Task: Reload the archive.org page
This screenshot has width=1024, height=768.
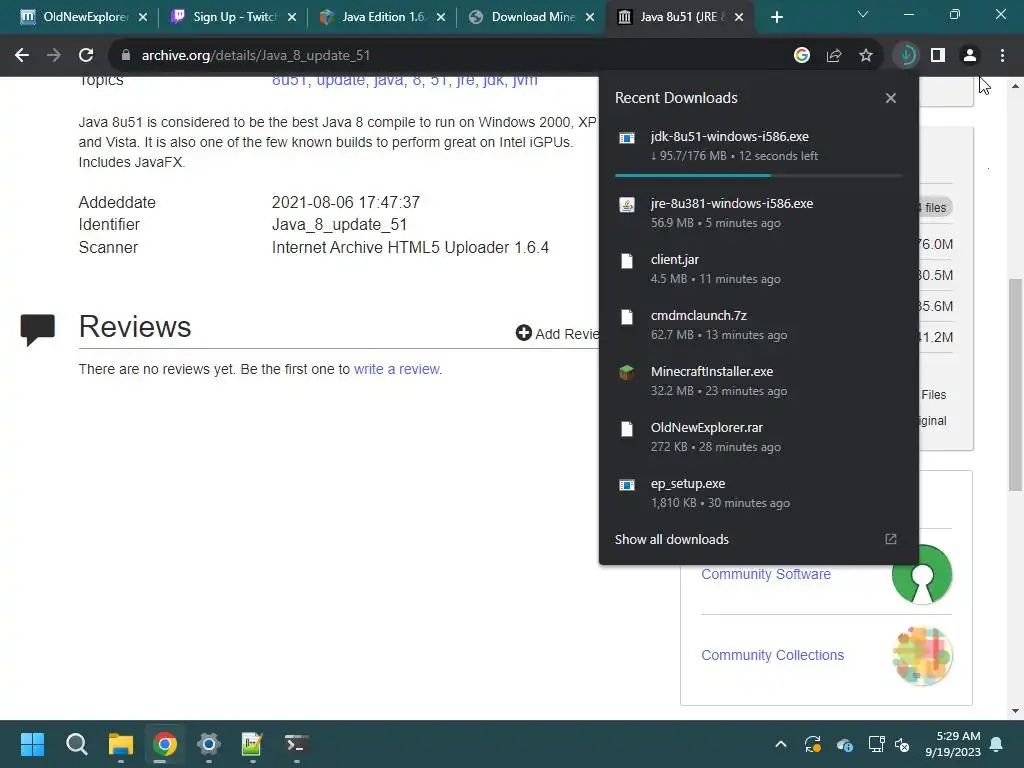Action: 86,56
